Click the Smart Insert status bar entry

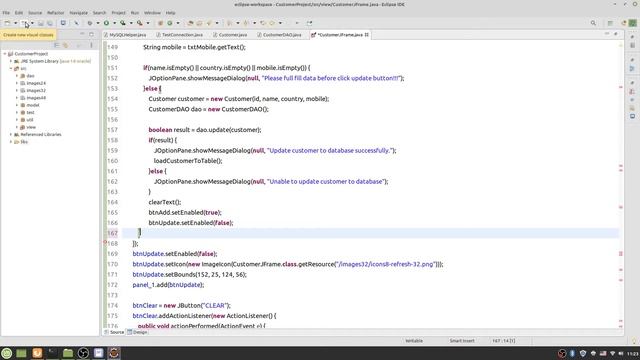click(462, 340)
